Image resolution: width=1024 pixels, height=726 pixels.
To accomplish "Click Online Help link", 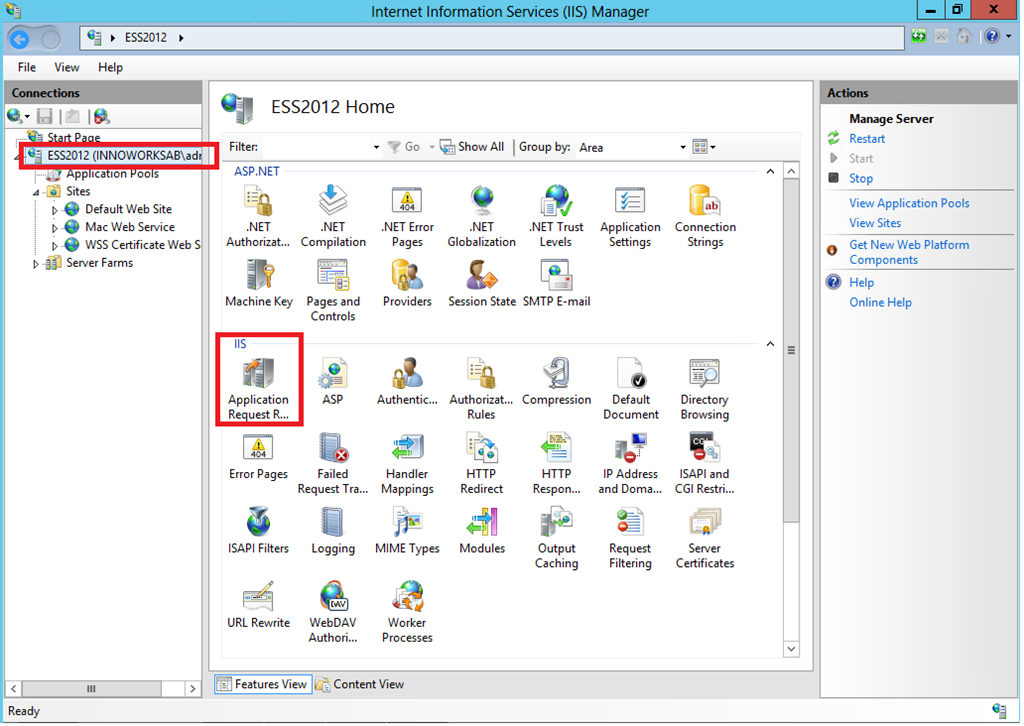I will coord(880,302).
